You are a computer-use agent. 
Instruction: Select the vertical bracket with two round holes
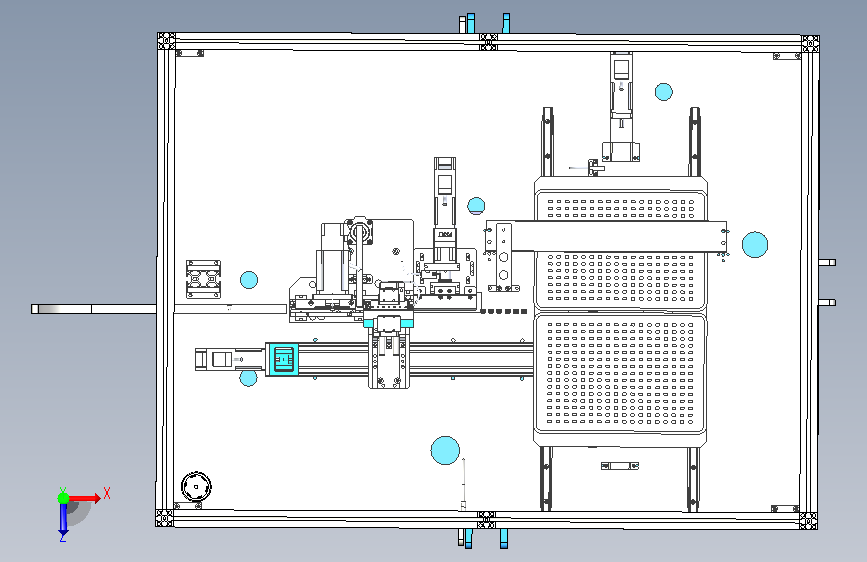[503, 257]
